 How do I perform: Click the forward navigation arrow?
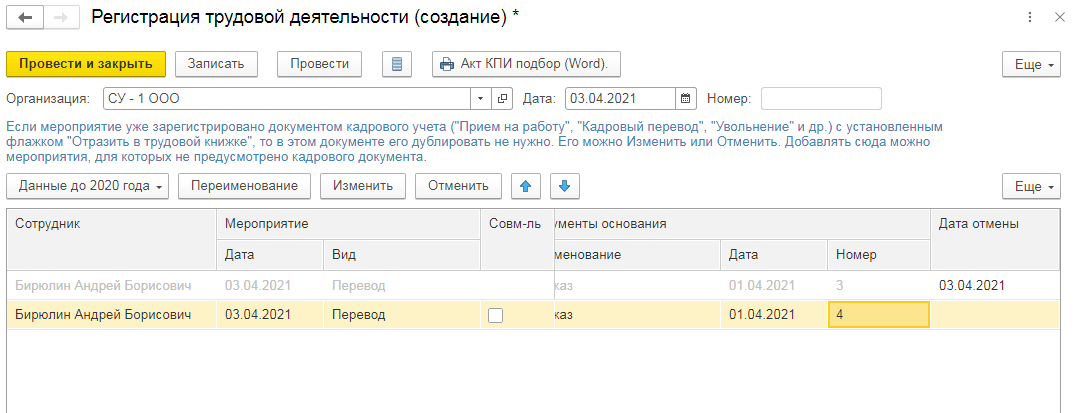[59, 18]
